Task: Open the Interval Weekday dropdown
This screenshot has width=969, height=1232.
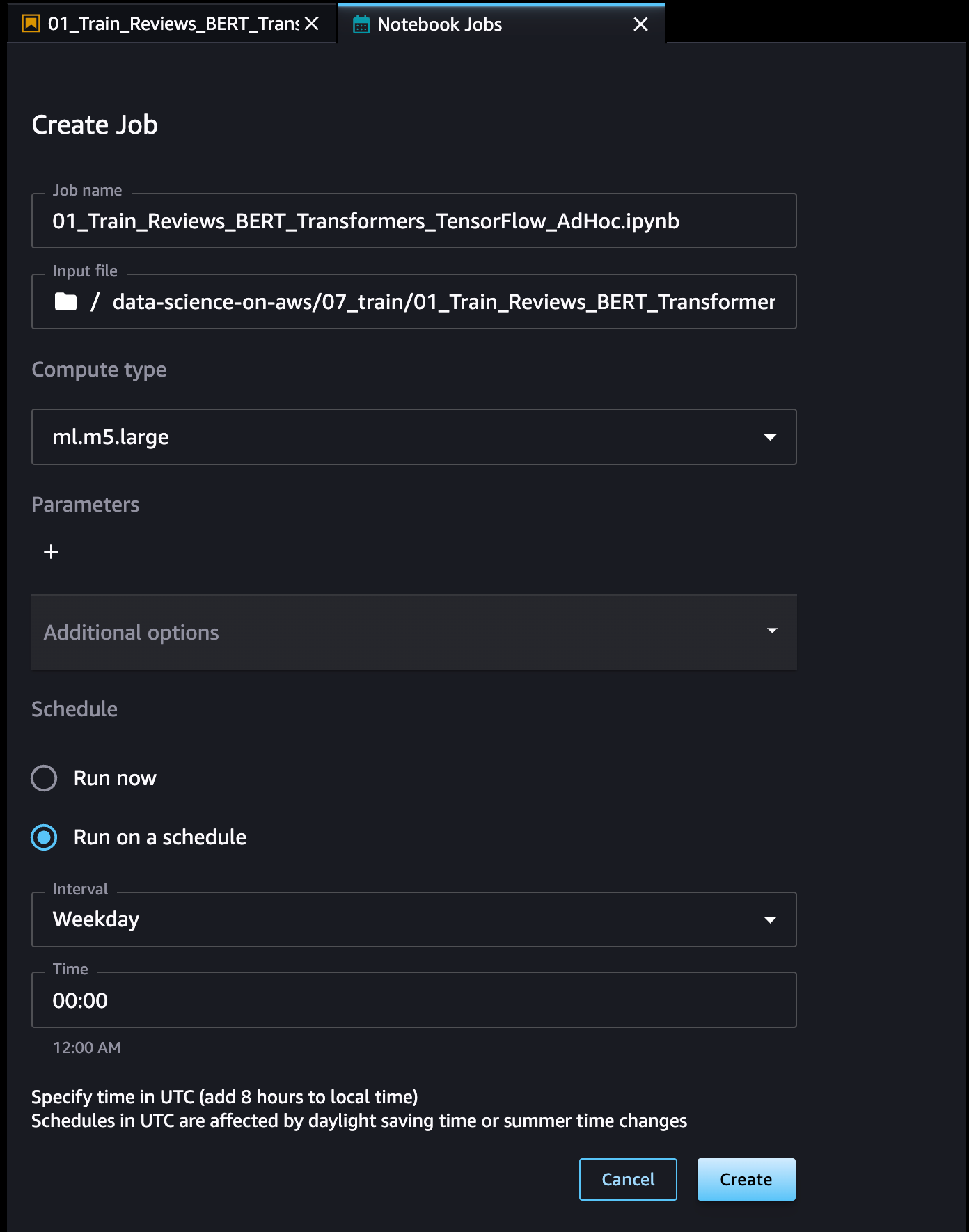Action: 413,919
